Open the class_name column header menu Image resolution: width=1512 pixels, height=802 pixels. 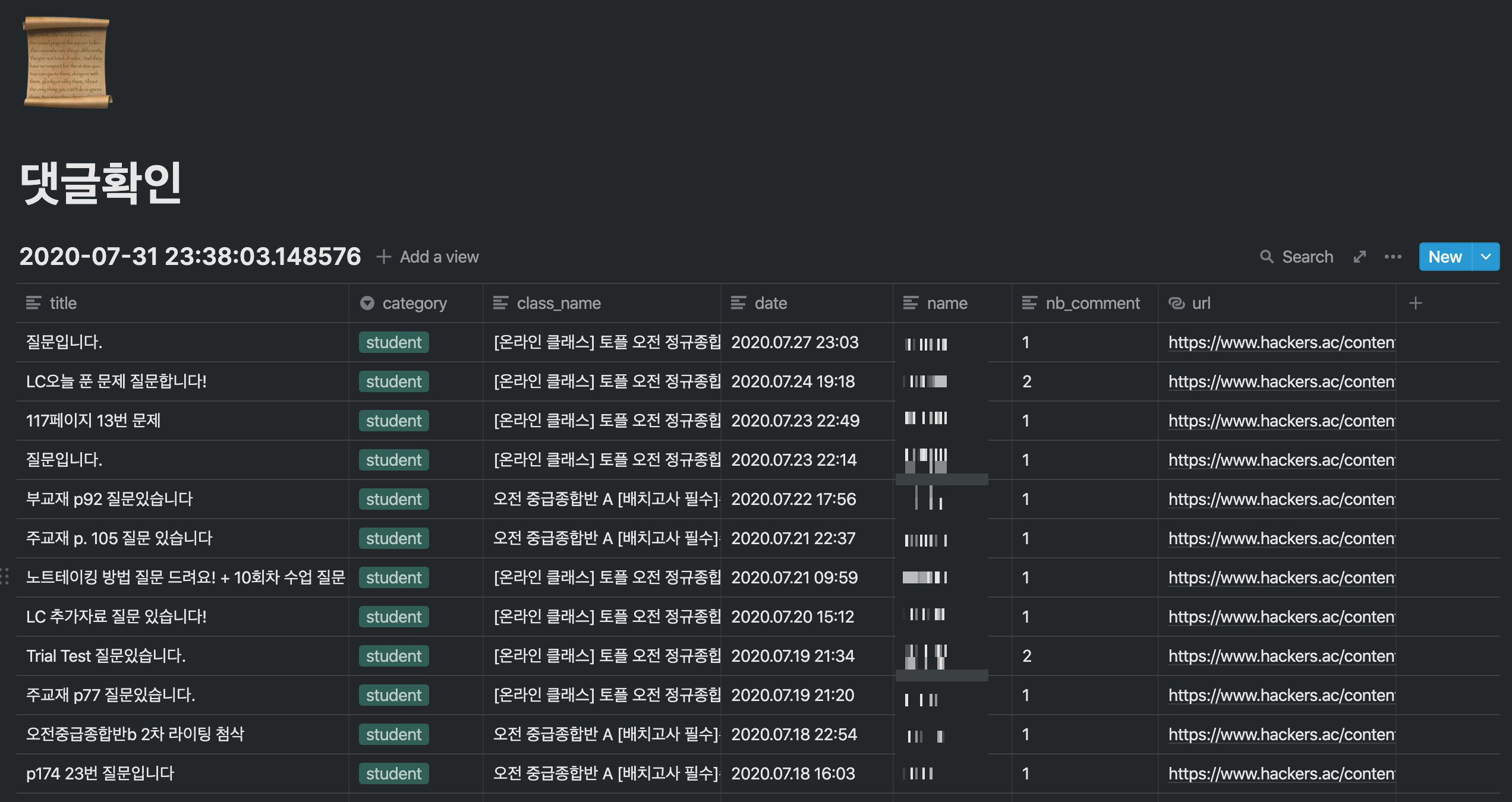(602, 303)
